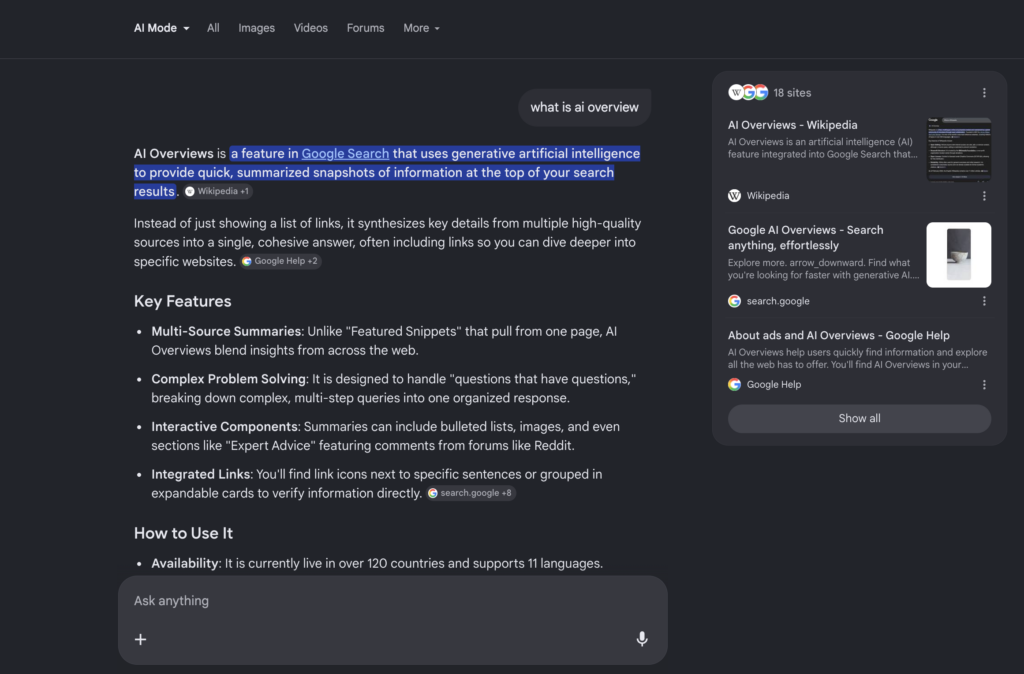Click the Interactive Components bullet text
Screen dimensions: 1024x674
385,436
